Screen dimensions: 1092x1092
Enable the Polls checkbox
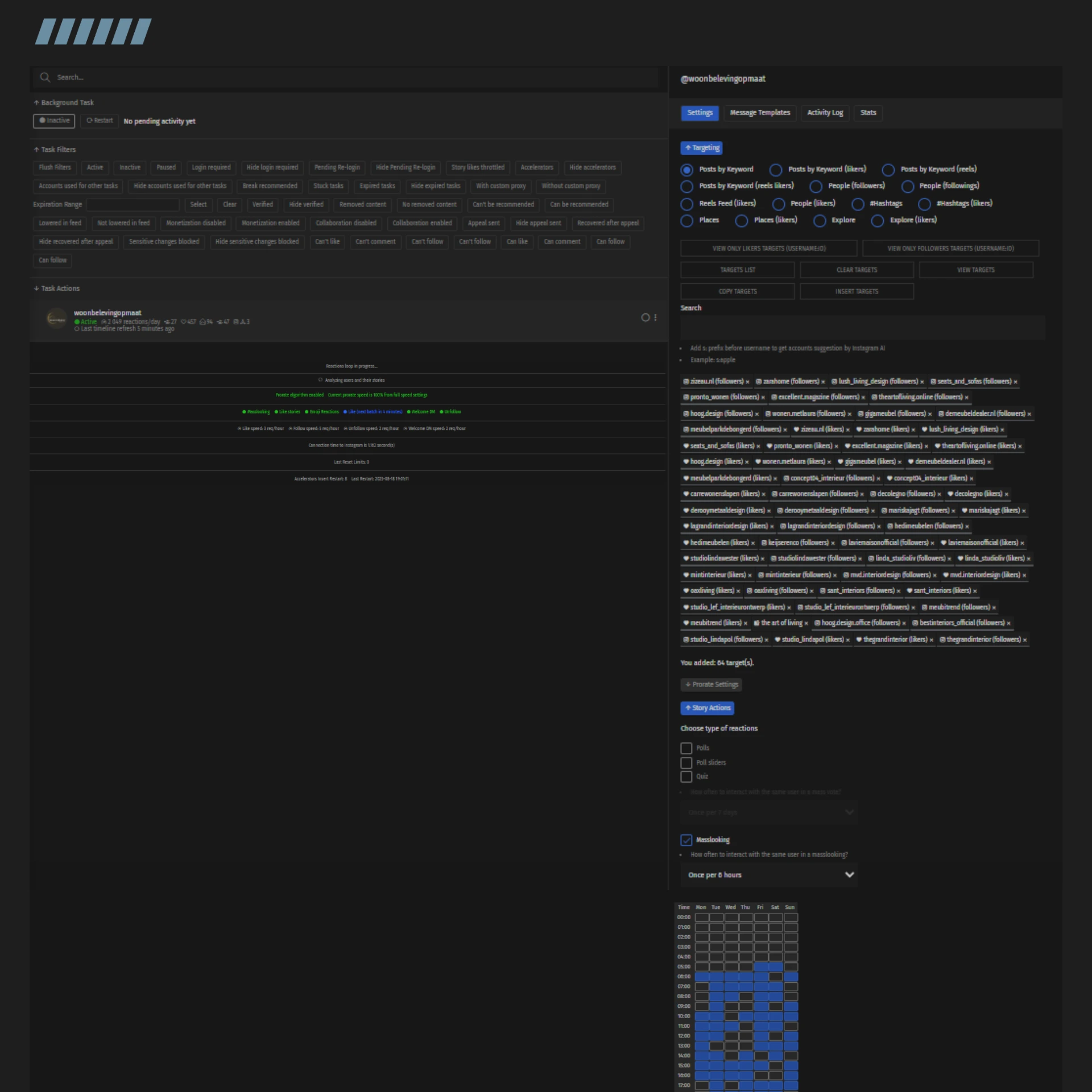pos(686,748)
